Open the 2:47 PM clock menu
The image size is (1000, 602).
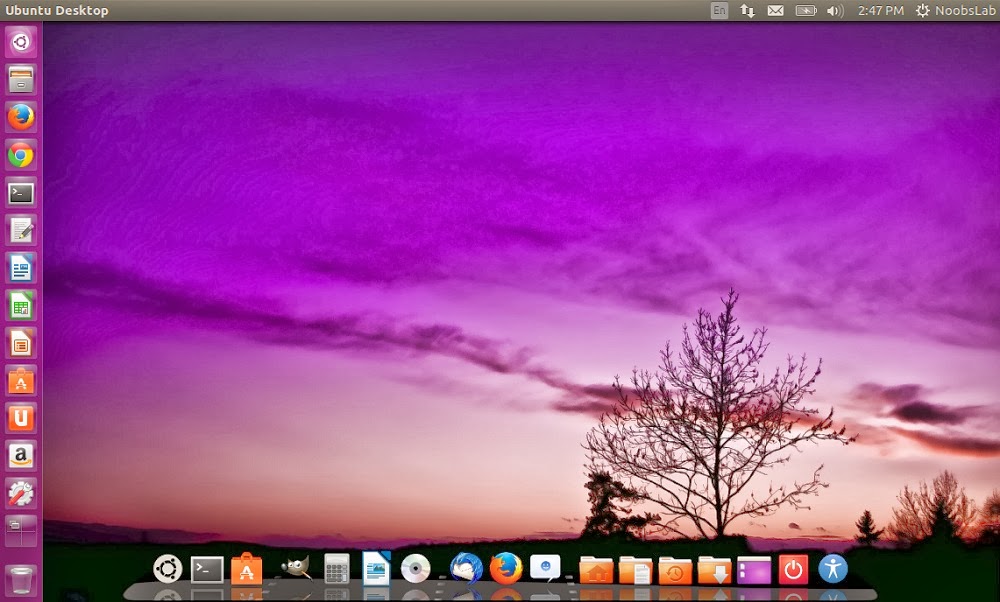point(880,11)
